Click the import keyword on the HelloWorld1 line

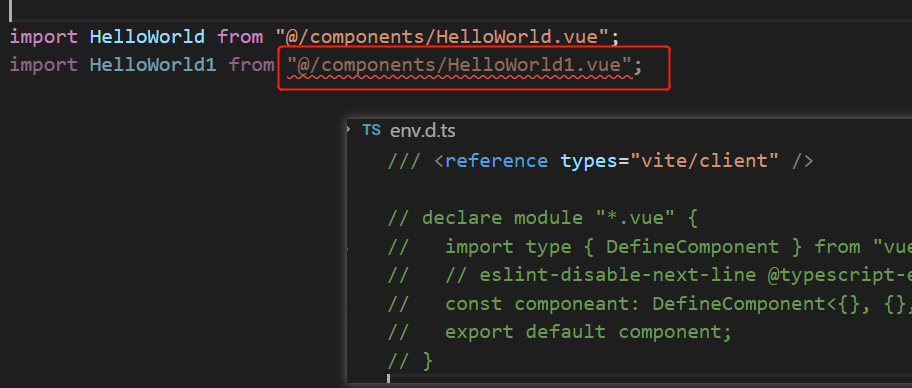pyautogui.click(x=44, y=65)
